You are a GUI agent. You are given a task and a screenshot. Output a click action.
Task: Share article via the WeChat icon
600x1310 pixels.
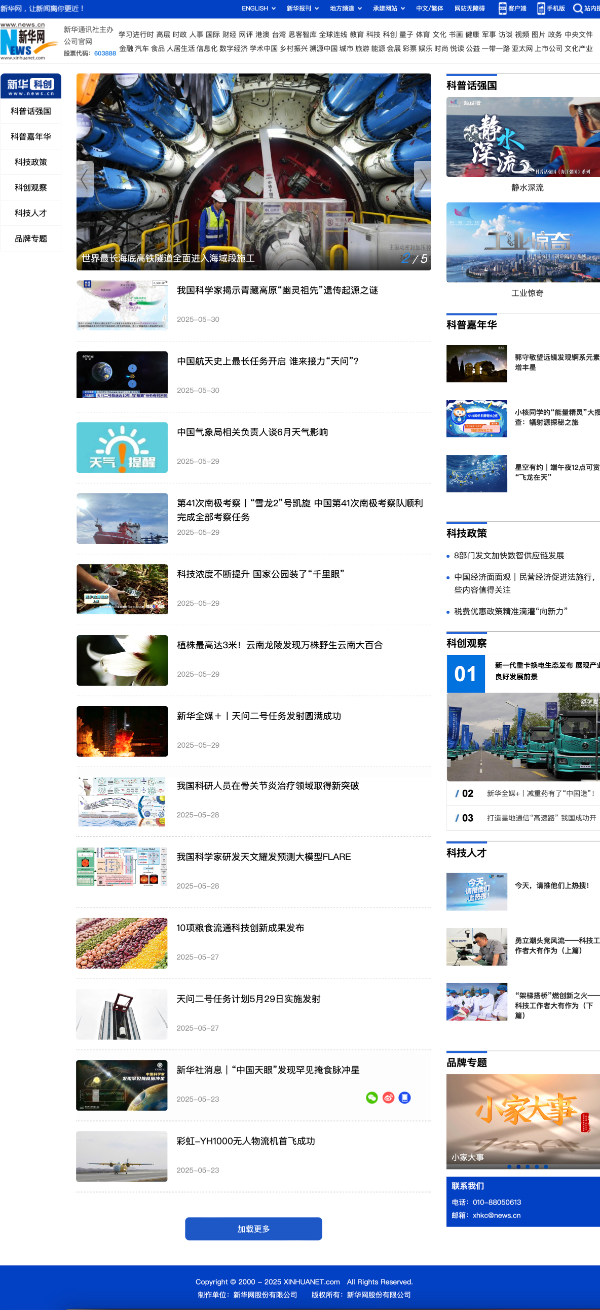pos(372,1097)
